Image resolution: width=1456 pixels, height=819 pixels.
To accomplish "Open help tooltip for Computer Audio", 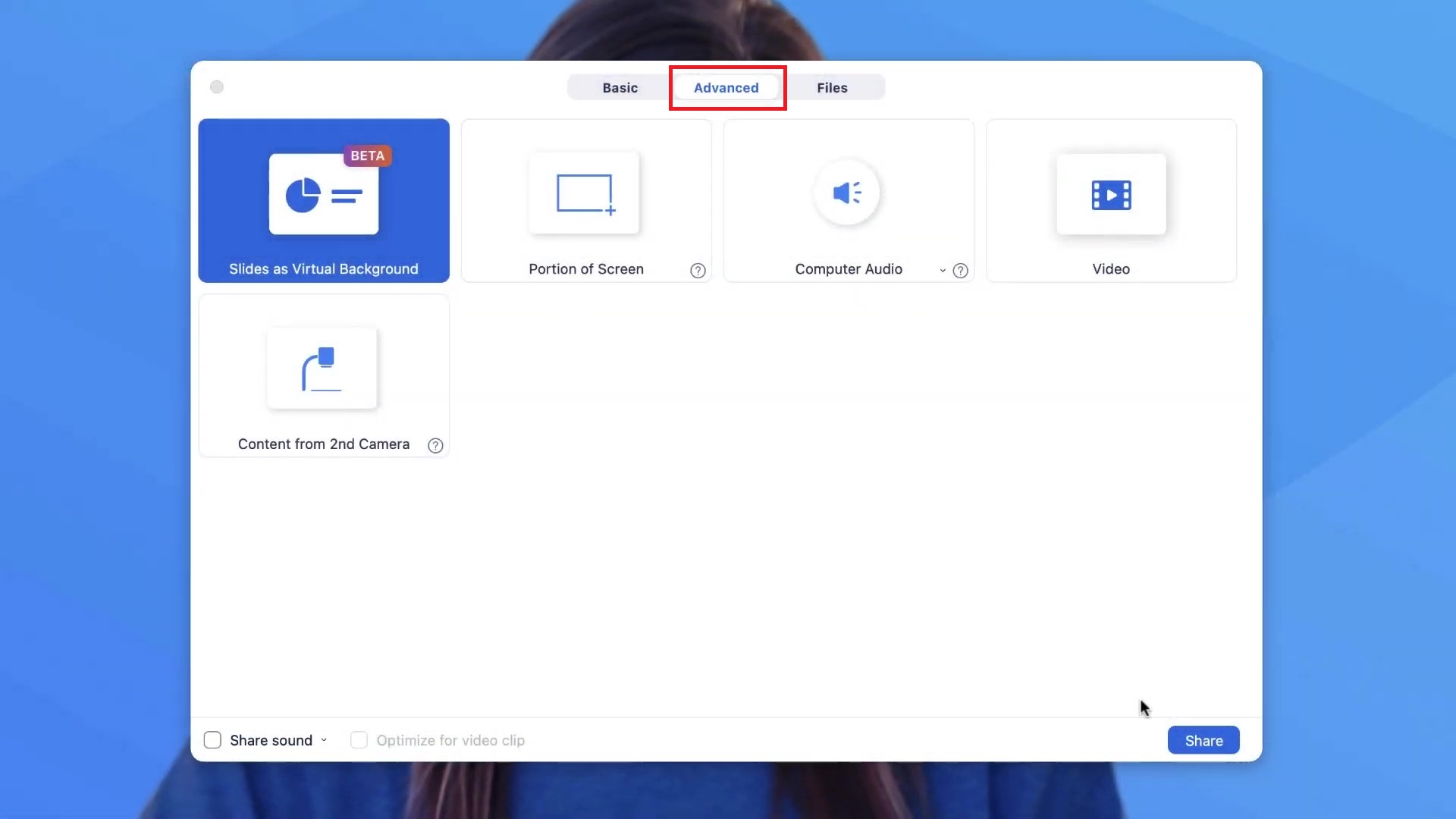I will point(960,270).
